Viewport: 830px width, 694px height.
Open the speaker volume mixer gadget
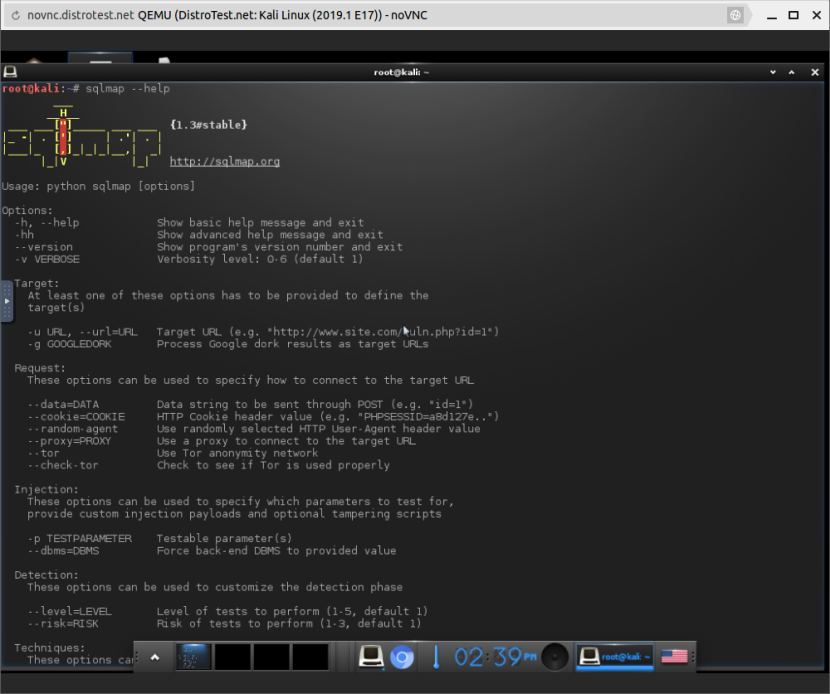pos(555,657)
